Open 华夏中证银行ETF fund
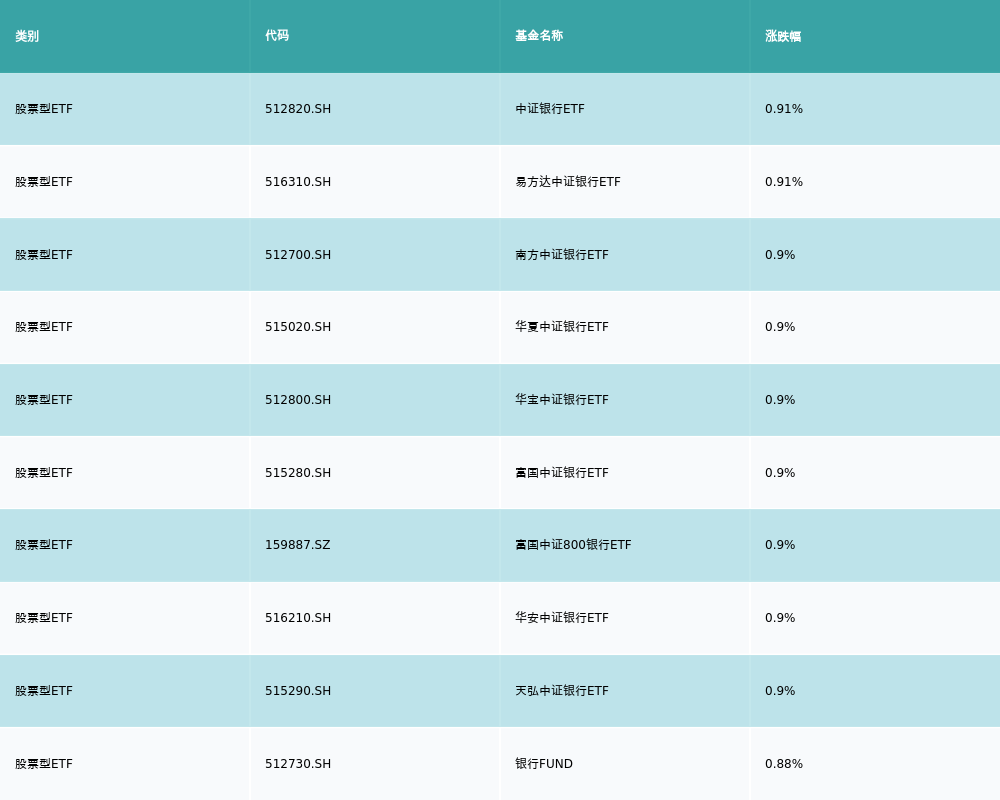This screenshot has width=1000, height=800. (562, 327)
